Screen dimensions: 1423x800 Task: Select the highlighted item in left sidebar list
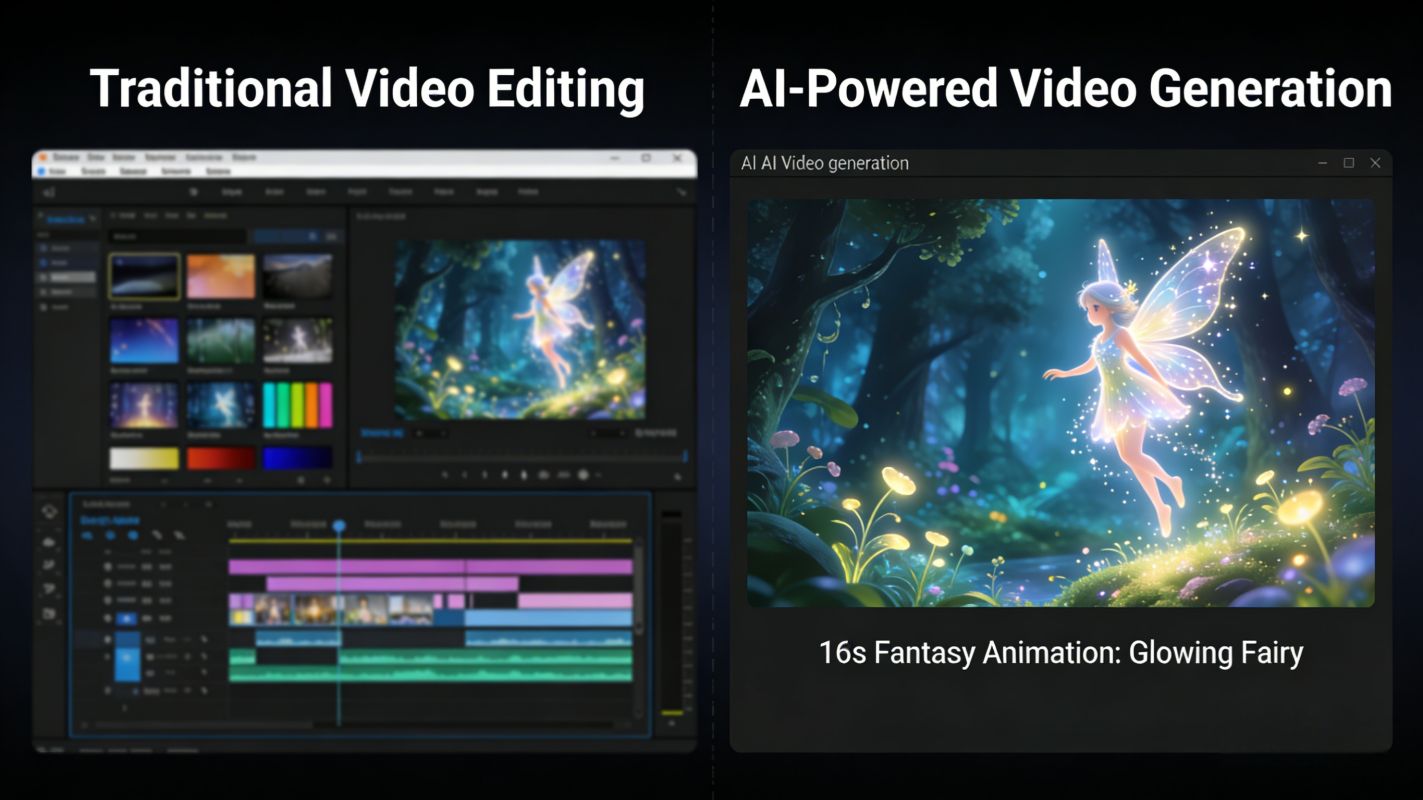tap(68, 277)
